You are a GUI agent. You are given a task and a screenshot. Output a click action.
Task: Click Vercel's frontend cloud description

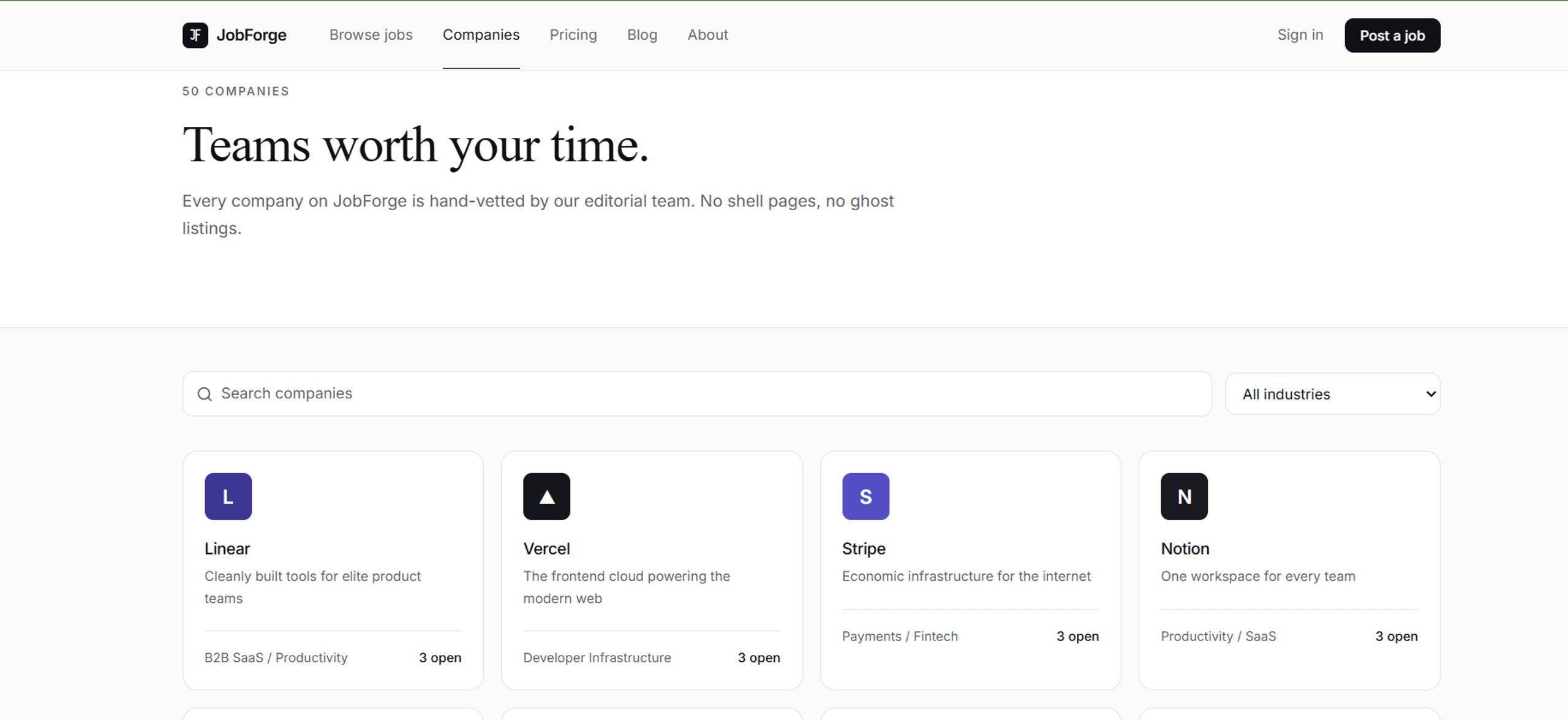(x=627, y=587)
